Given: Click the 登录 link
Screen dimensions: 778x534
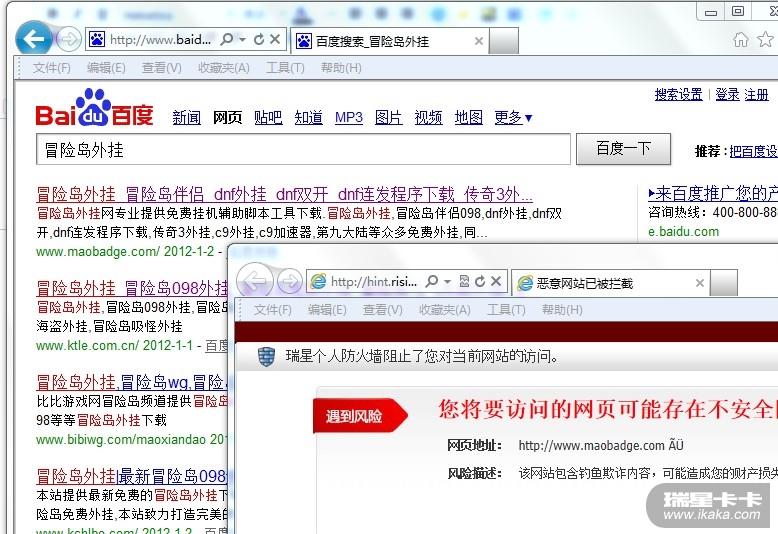Looking at the screenshot, I should pyautogui.click(x=727, y=94).
